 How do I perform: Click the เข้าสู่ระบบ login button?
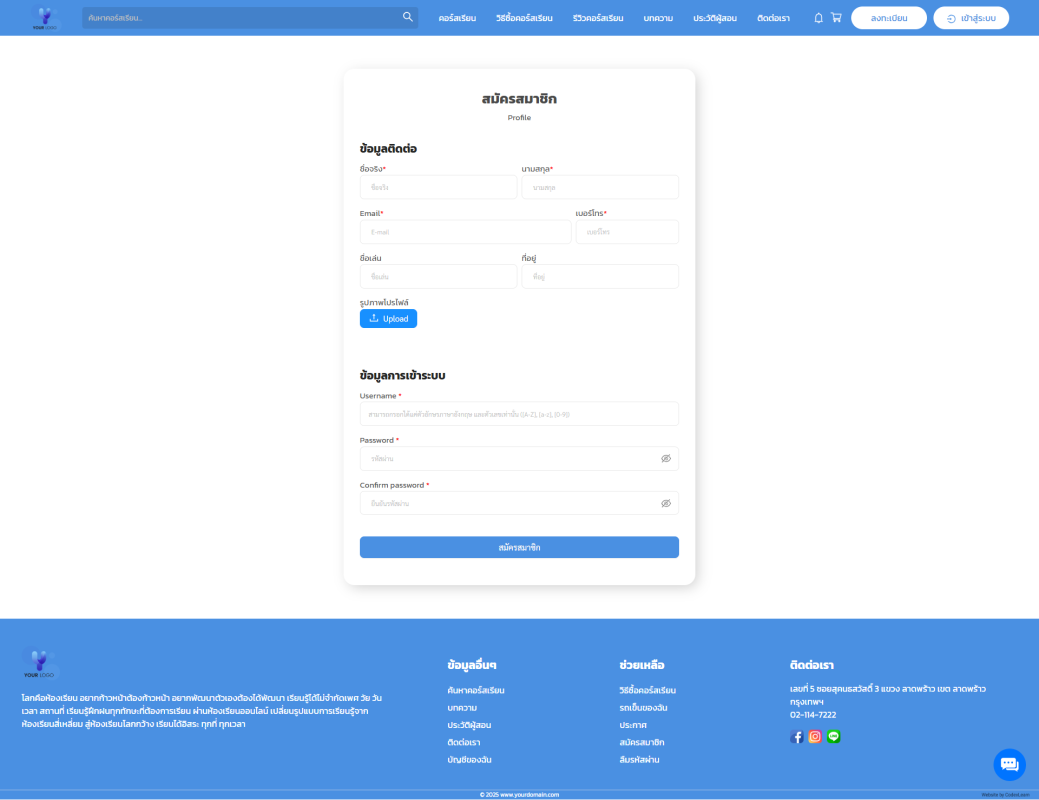[971, 18]
